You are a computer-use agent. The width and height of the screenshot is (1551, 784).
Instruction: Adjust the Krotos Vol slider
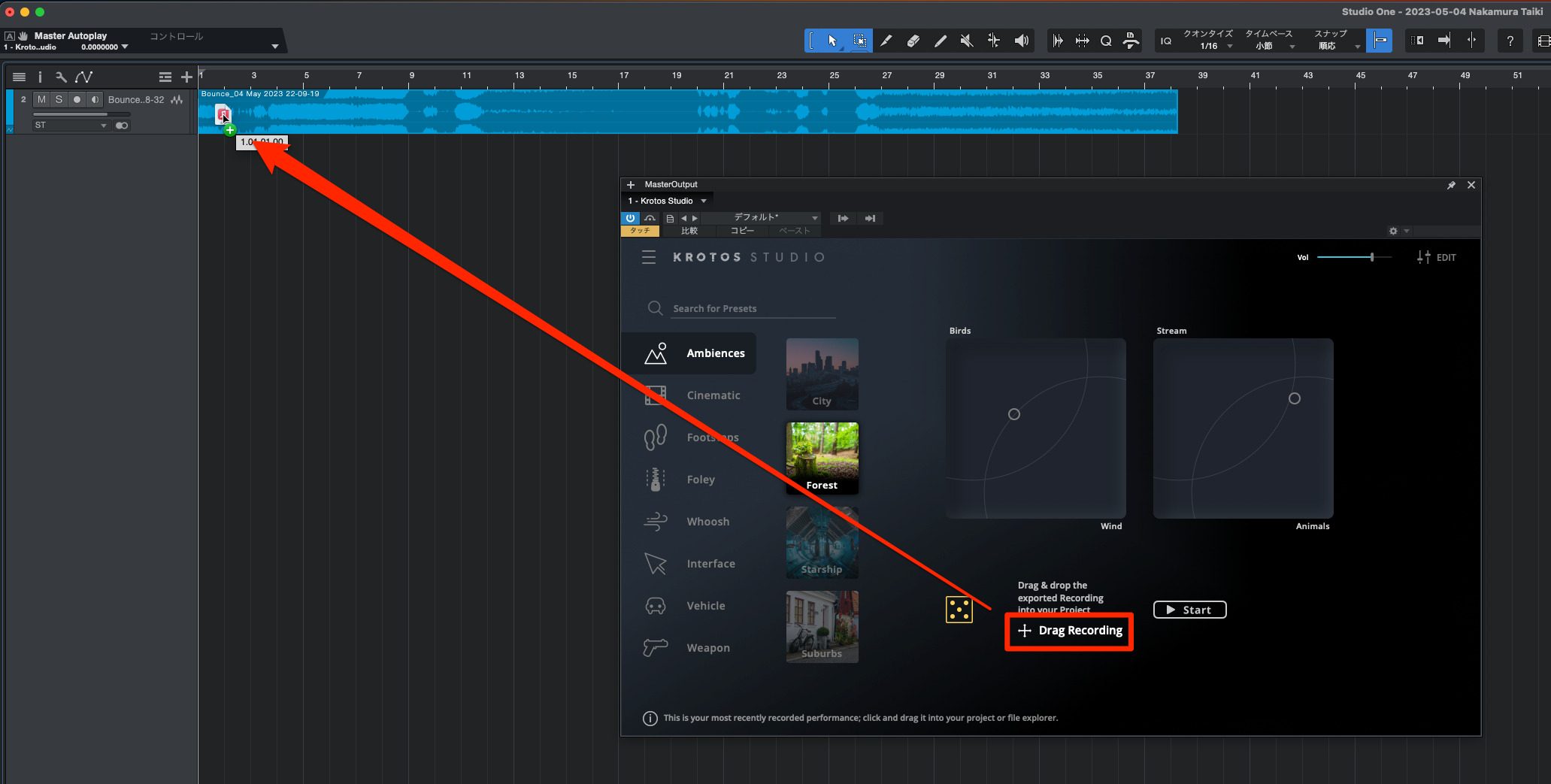tap(1355, 257)
